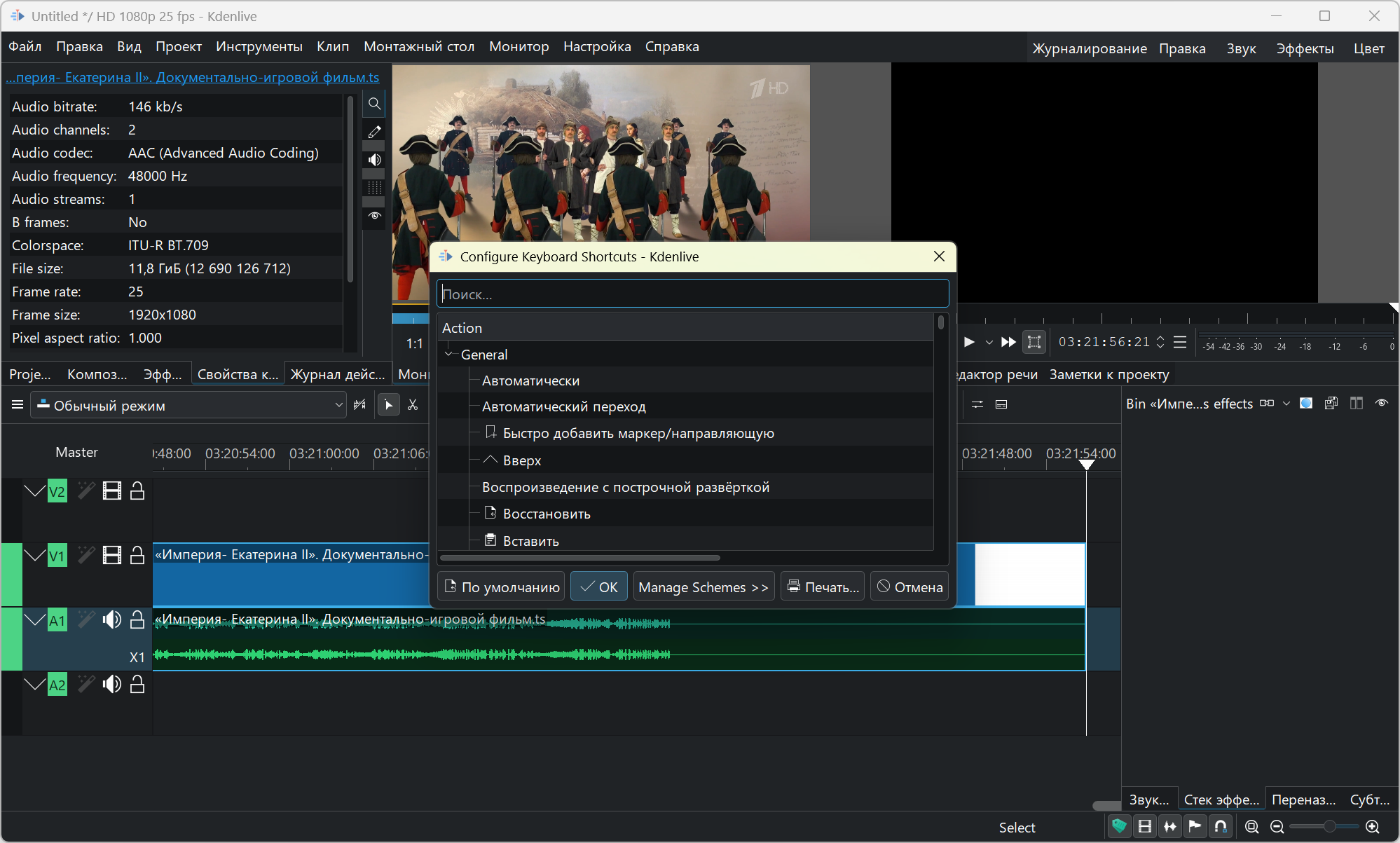Image resolution: width=1400 pixels, height=843 pixels.
Task: Lock the V2 track
Action: pyautogui.click(x=137, y=491)
